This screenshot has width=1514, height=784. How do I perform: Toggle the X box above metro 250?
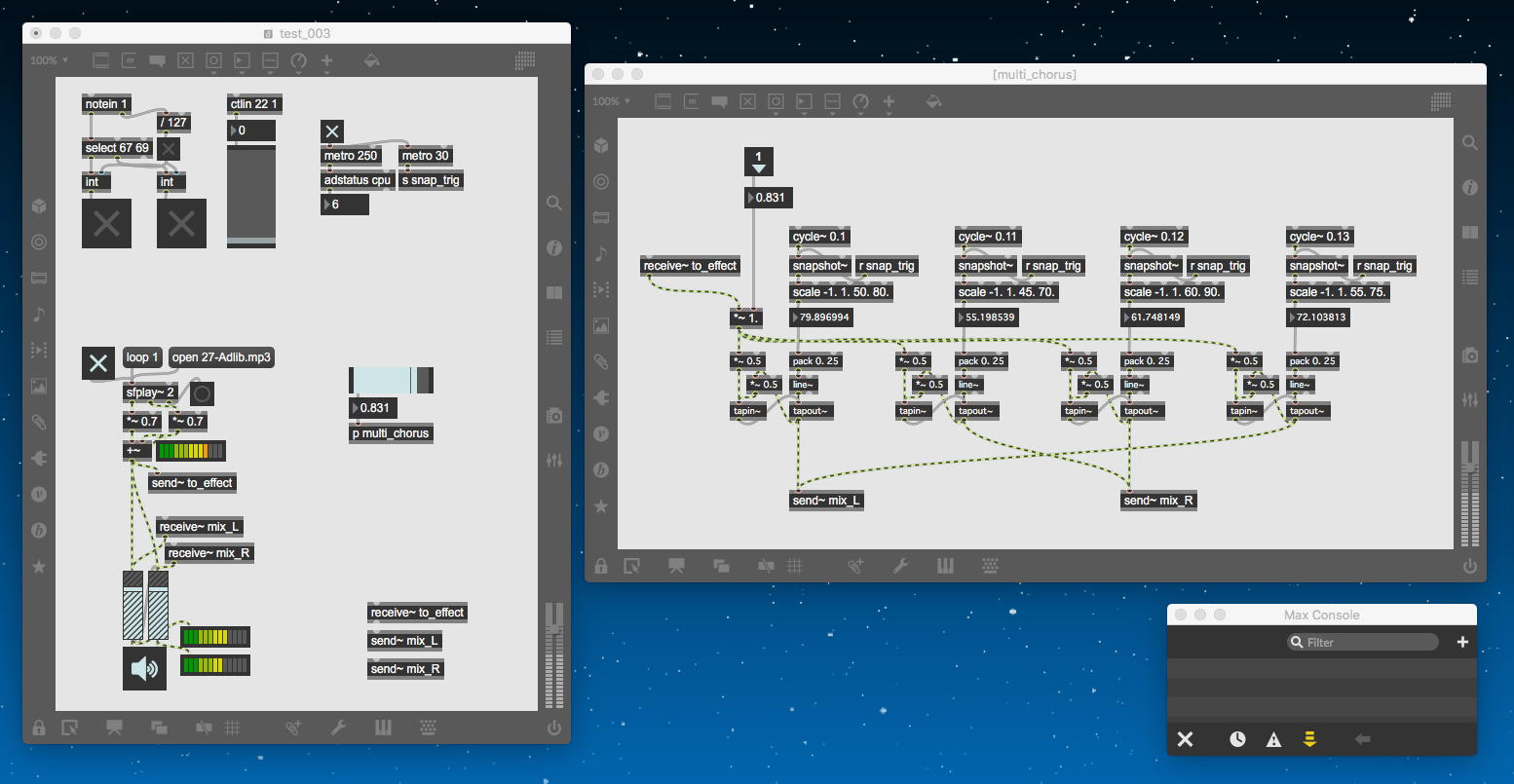(332, 131)
